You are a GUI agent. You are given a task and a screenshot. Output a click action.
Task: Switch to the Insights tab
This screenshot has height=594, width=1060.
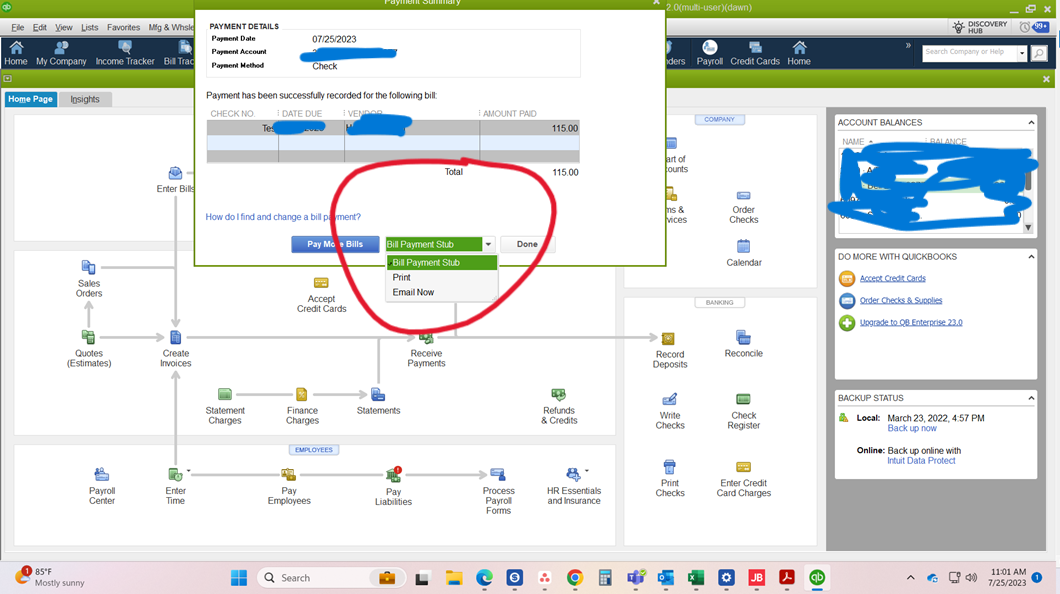(85, 99)
